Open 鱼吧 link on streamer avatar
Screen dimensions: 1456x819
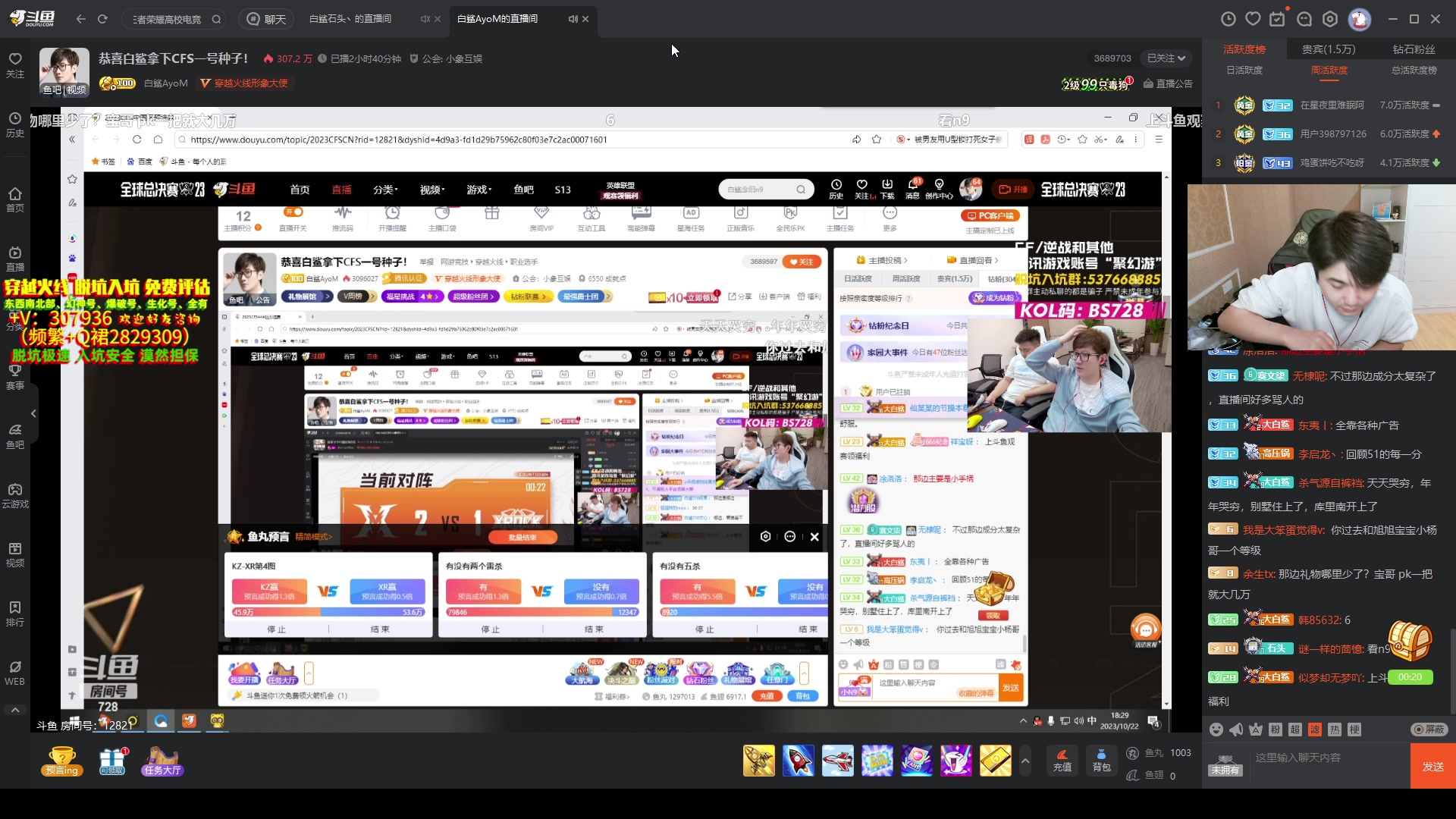tap(52, 89)
